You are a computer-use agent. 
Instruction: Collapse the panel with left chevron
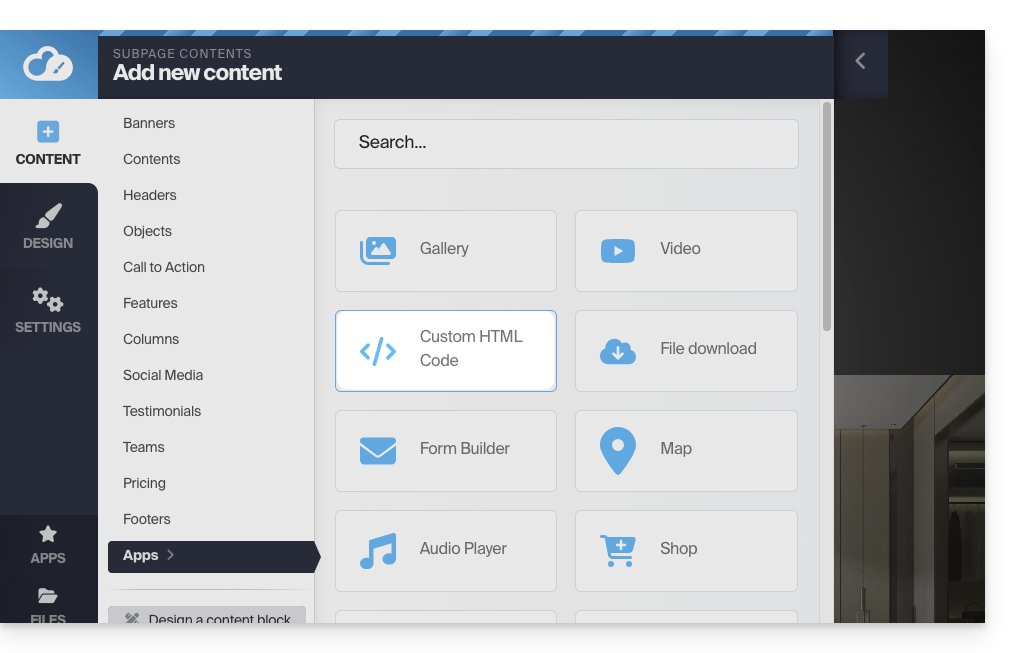point(860,62)
